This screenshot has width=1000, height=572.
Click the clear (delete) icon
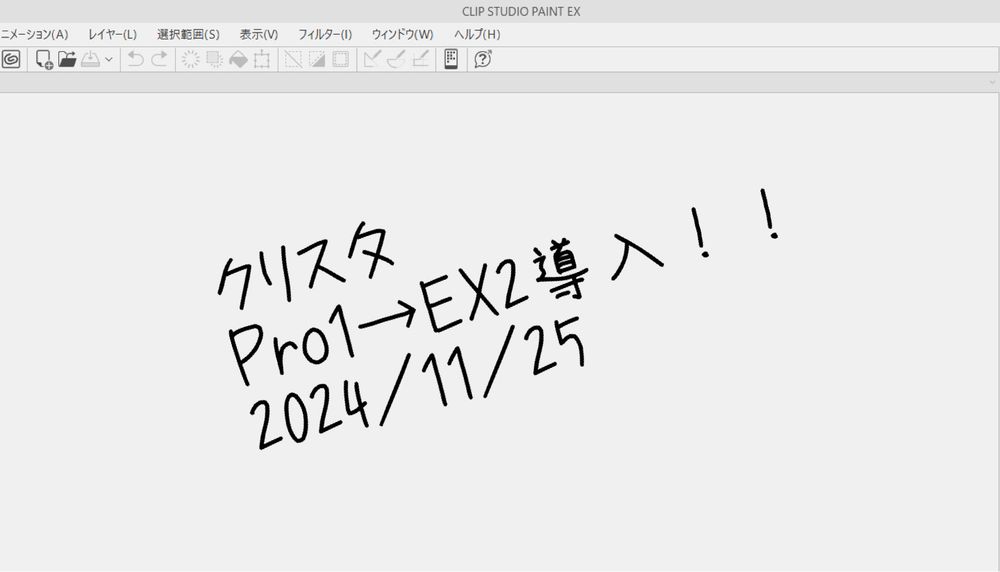[190, 59]
